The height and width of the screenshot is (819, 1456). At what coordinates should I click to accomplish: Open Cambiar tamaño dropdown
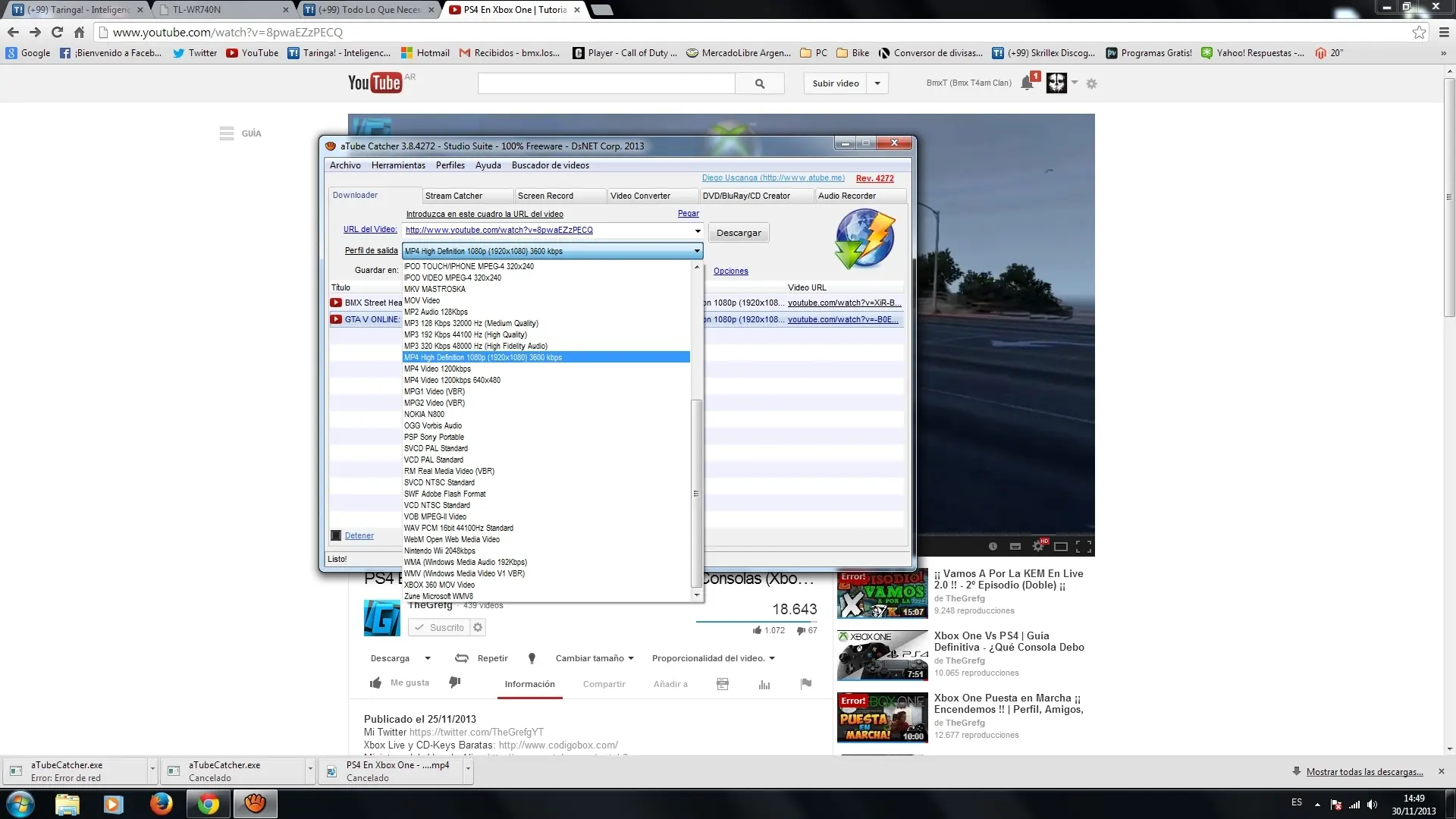pyautogui.click(x=595, y=658)
